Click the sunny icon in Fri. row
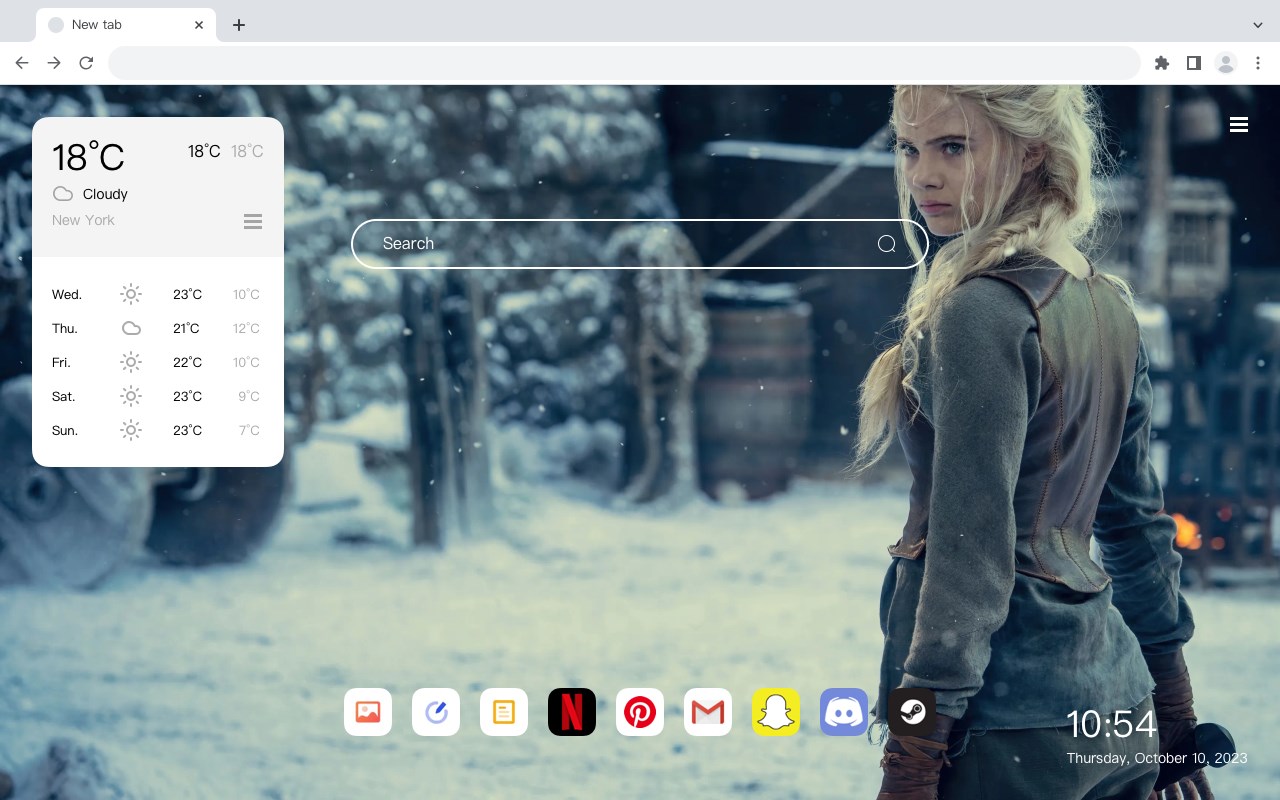The width and height of the screenshot is (1280, 800). pos(131,362)
